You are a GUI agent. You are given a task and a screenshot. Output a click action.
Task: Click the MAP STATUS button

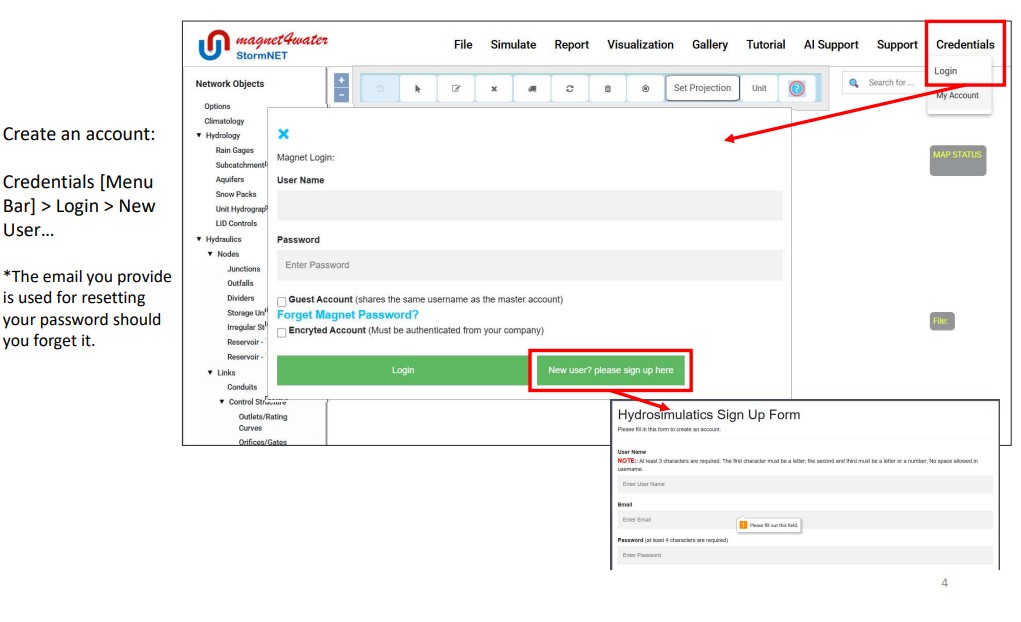pos(957,160)
